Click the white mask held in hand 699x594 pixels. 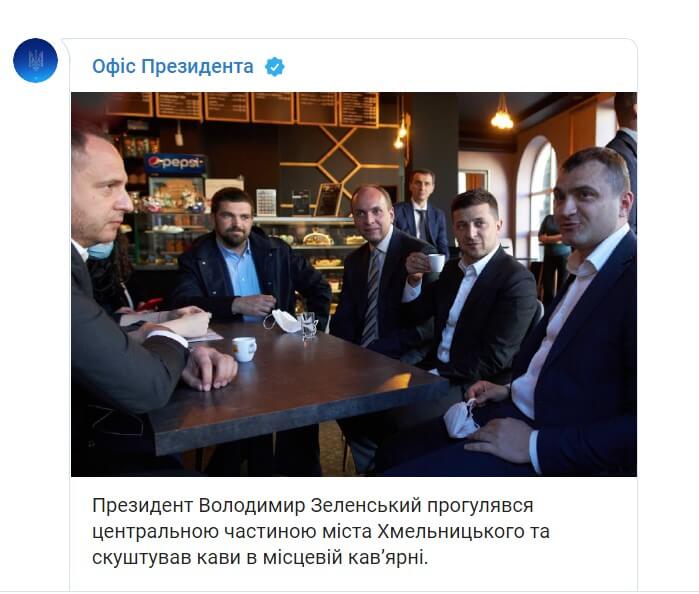tap(461, 419)
